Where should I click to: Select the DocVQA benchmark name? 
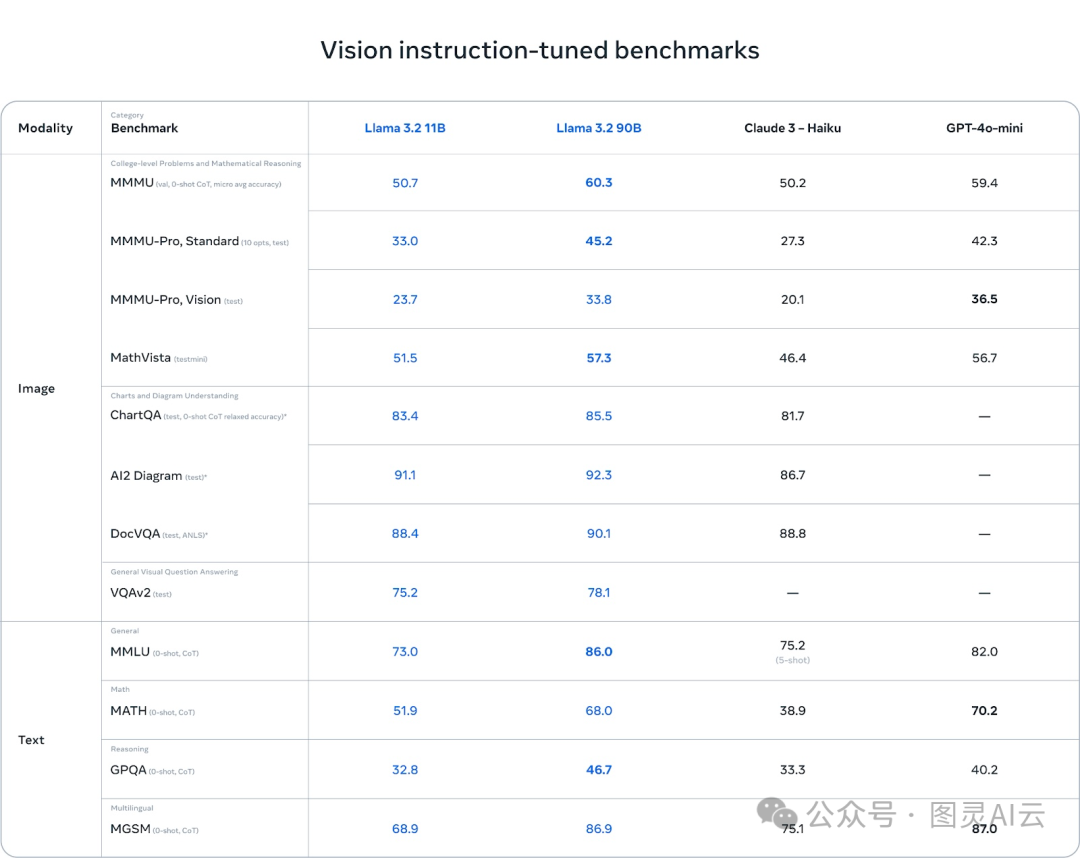pos(135,534)
